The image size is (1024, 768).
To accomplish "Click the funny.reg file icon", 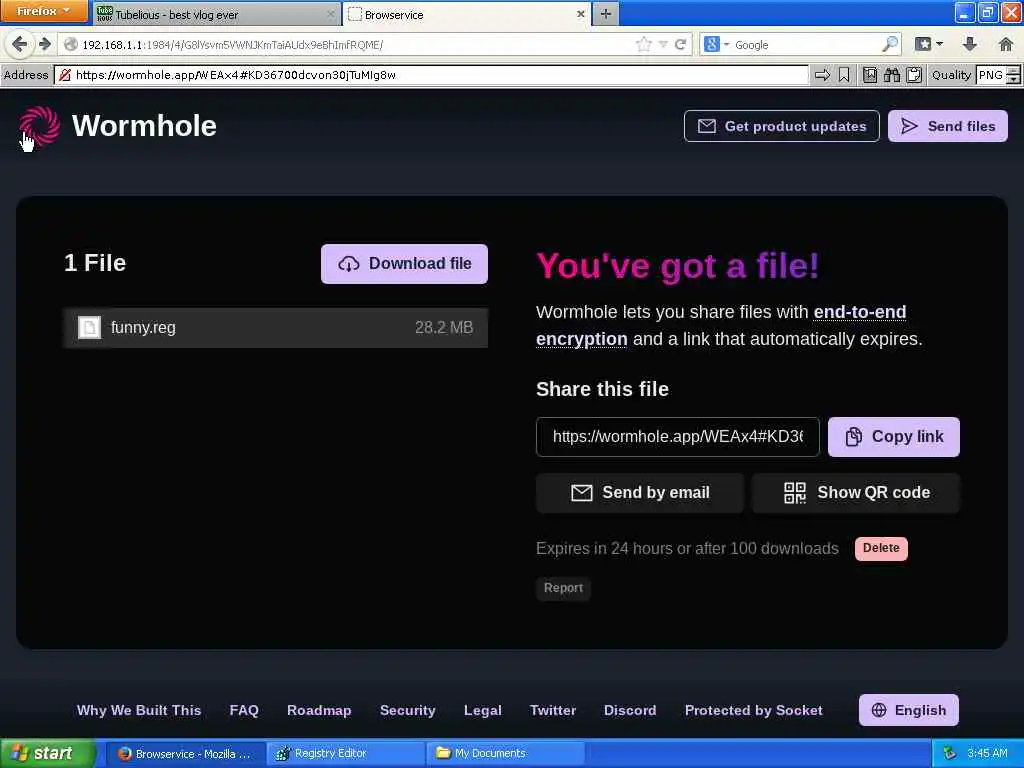I will [89, 327].
